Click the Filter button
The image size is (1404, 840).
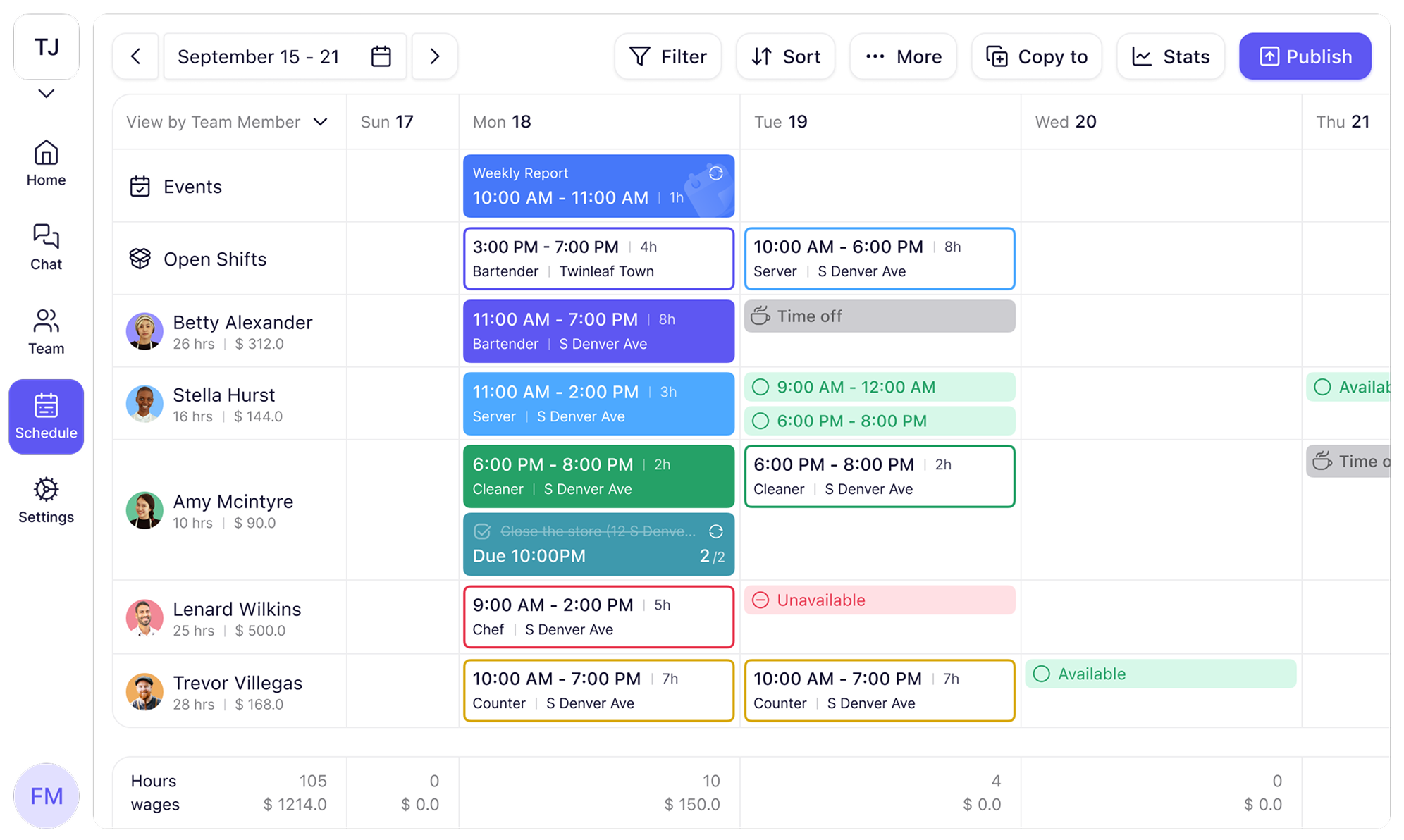[x=667, y=56]
